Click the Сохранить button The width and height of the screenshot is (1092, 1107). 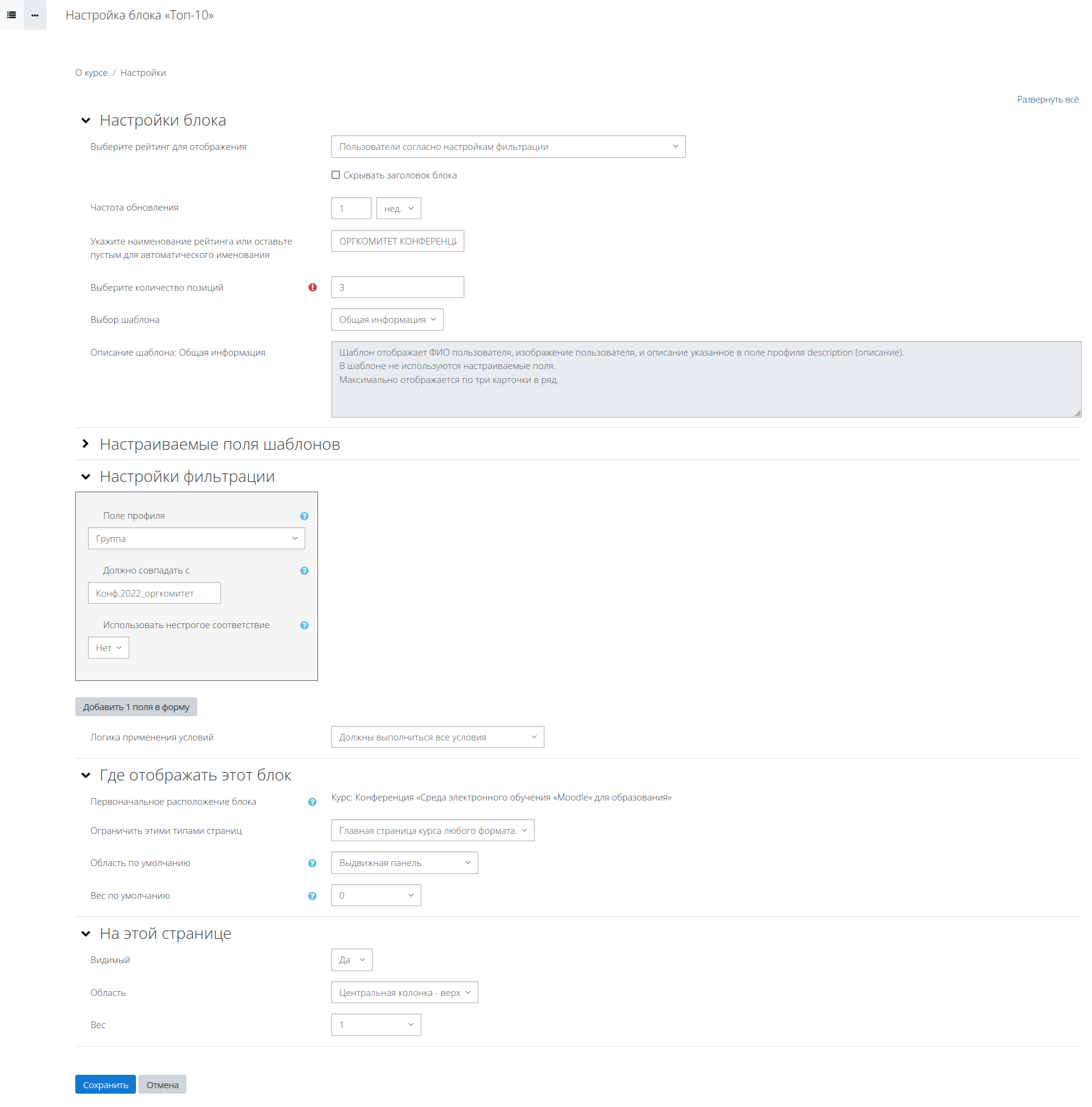pos(106,1085)
